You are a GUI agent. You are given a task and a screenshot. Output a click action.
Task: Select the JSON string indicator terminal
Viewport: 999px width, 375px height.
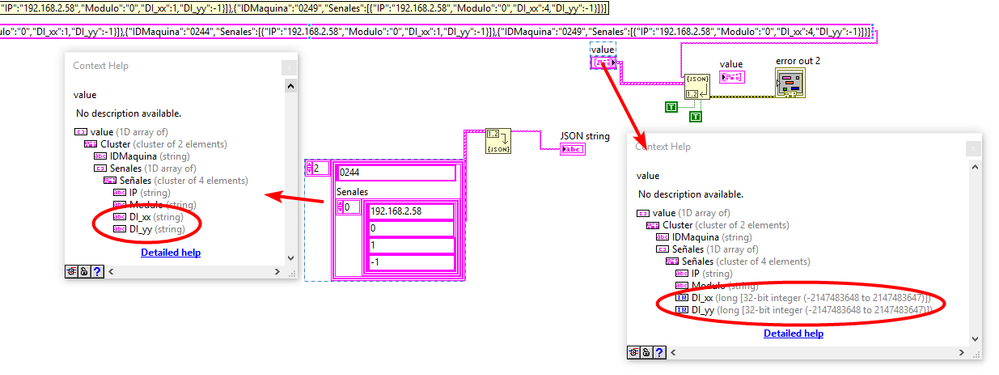tap(573, 150)
